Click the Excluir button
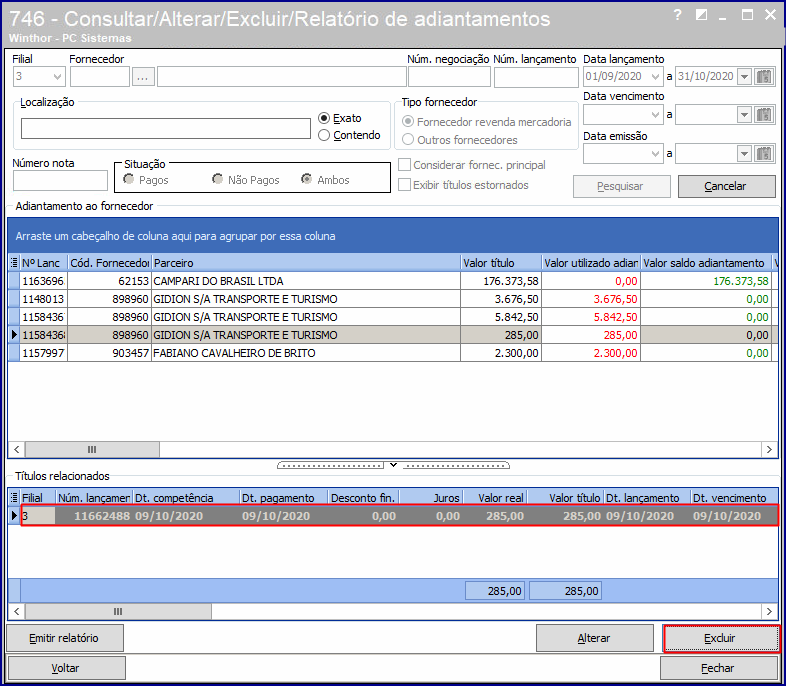The height and width of the screenshot is (686, 786). [721, 638]
